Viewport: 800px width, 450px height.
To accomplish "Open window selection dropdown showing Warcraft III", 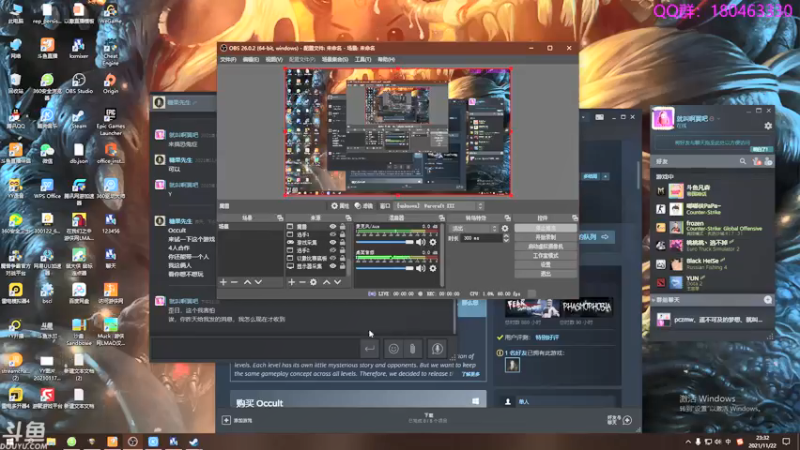I will point(438,206).
